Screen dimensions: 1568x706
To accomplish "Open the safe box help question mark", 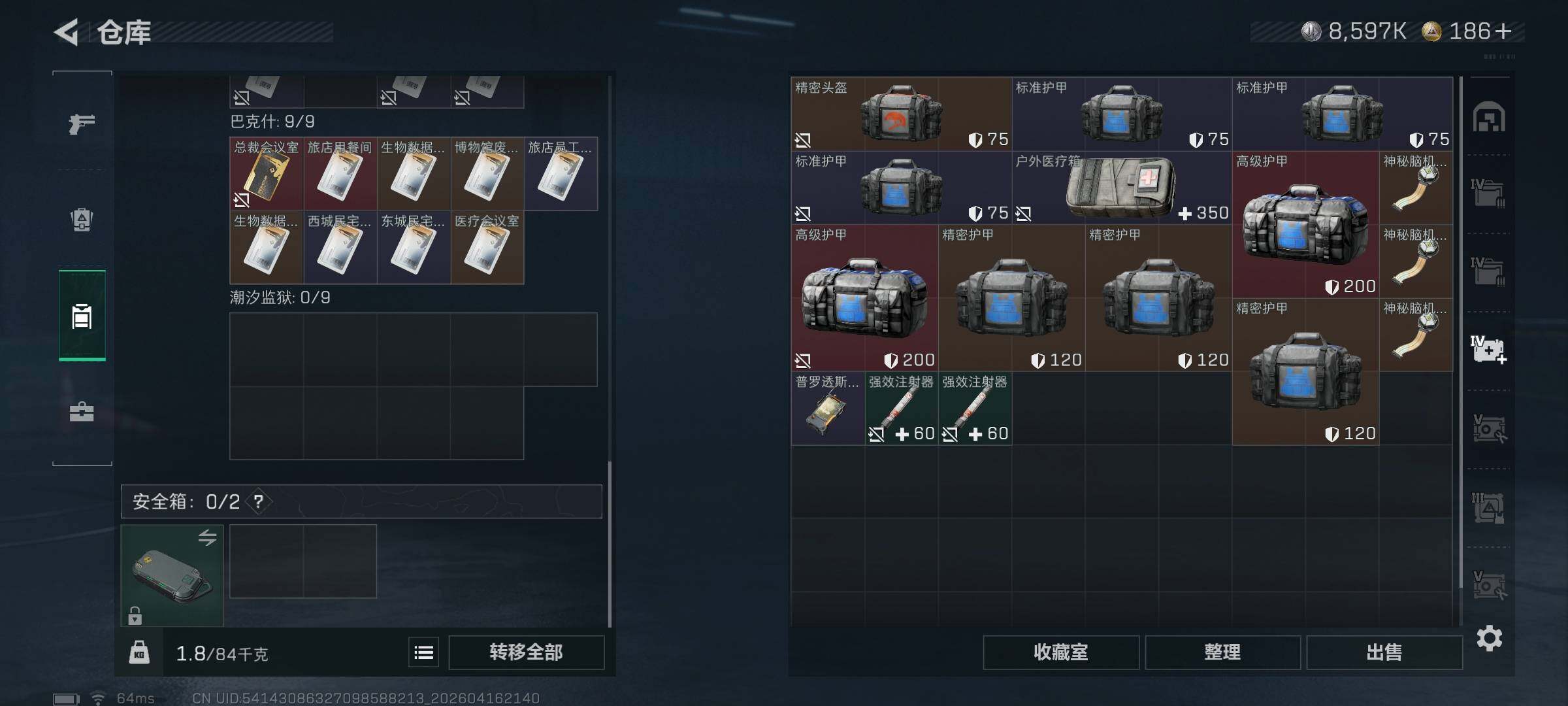I will coord(259,501).
